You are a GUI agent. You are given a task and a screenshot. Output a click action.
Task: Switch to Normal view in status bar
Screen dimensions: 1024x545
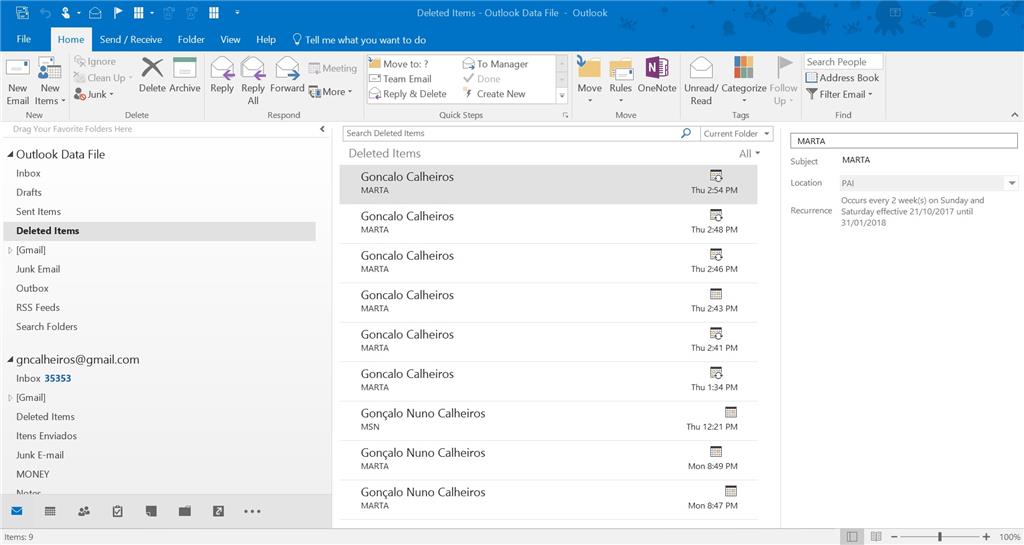click(852, 537)
